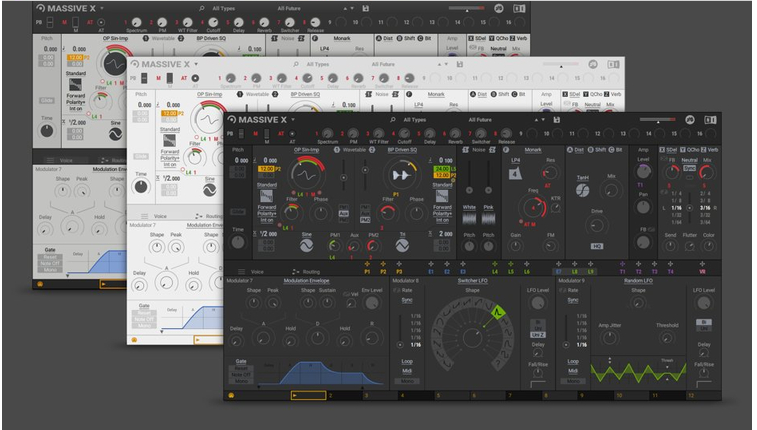
Task: Toggle Sync in the delay effect section
Action: [689, 168]
